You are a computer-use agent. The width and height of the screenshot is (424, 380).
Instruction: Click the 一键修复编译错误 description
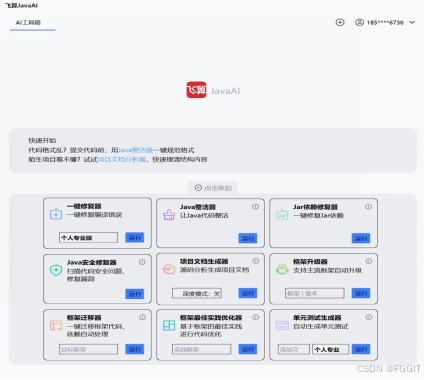(94, 215)
